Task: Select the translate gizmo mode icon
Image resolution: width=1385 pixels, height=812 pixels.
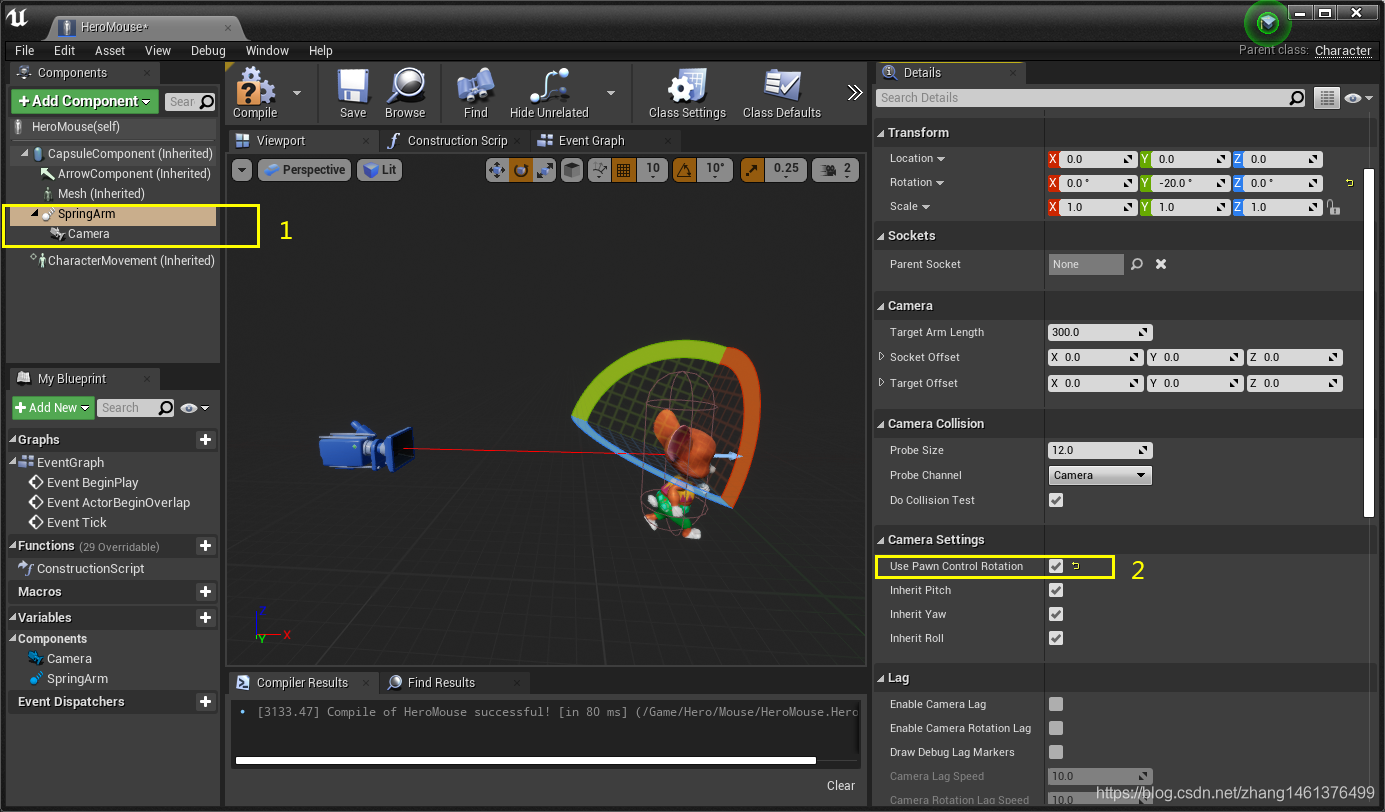Action: (x=498, y=170)
